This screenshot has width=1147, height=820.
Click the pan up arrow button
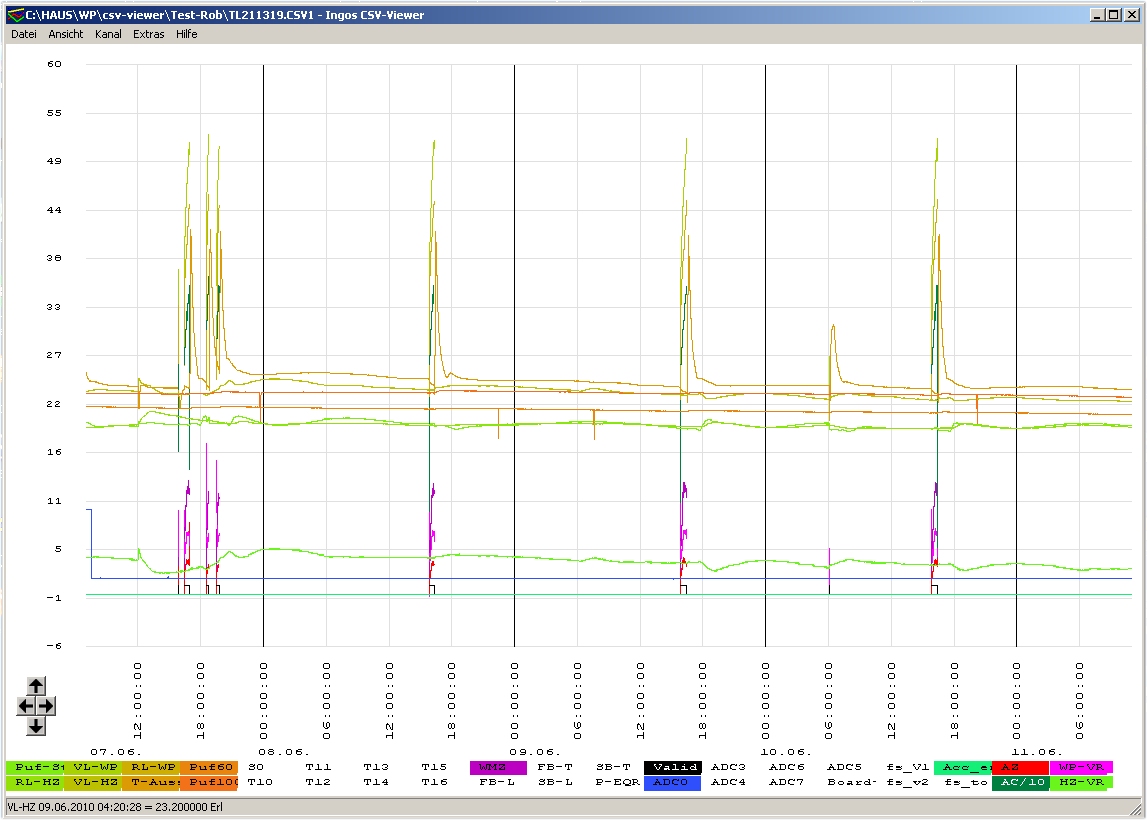[36, 685]
